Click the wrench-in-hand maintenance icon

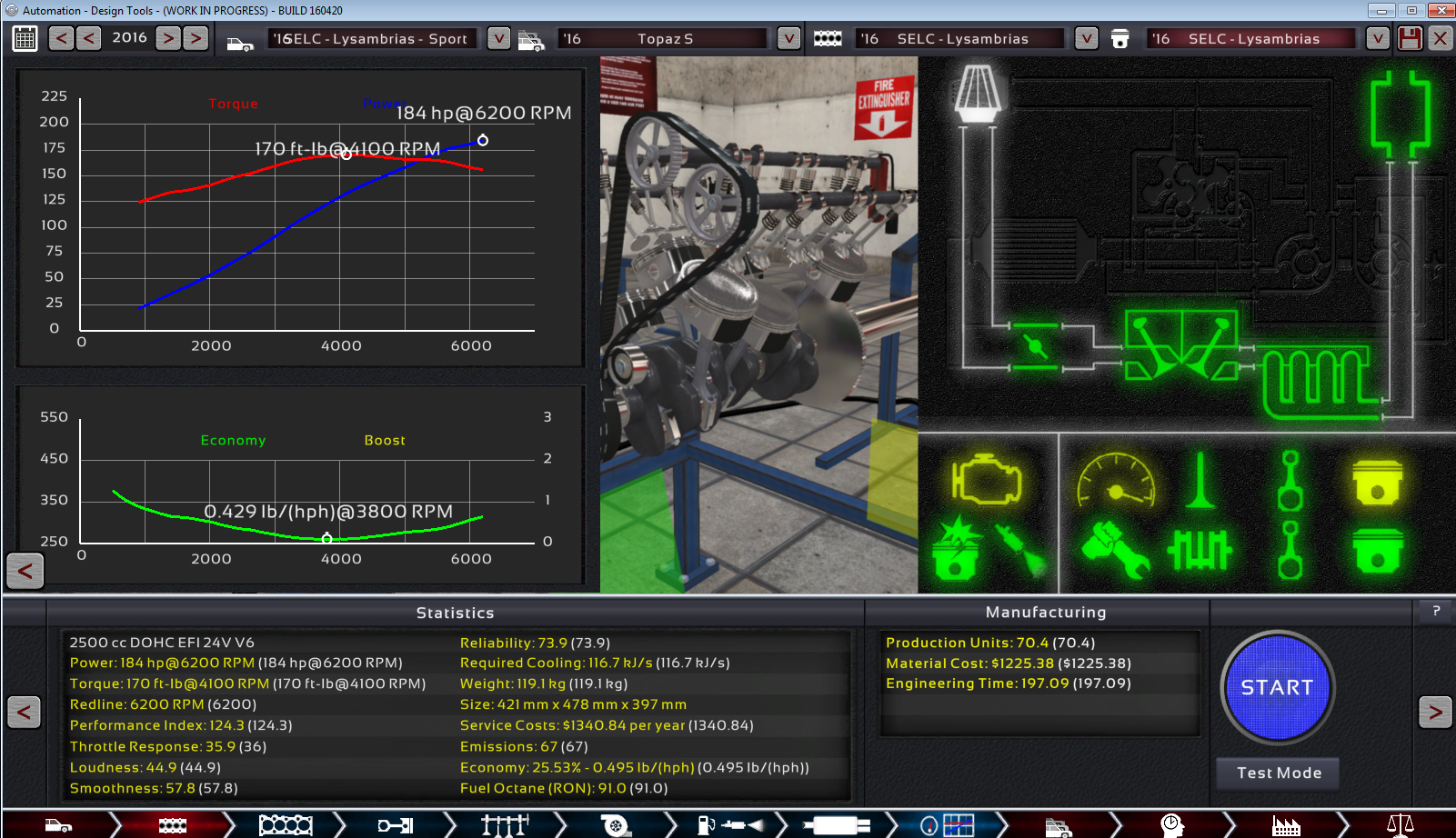[1115, 549]
